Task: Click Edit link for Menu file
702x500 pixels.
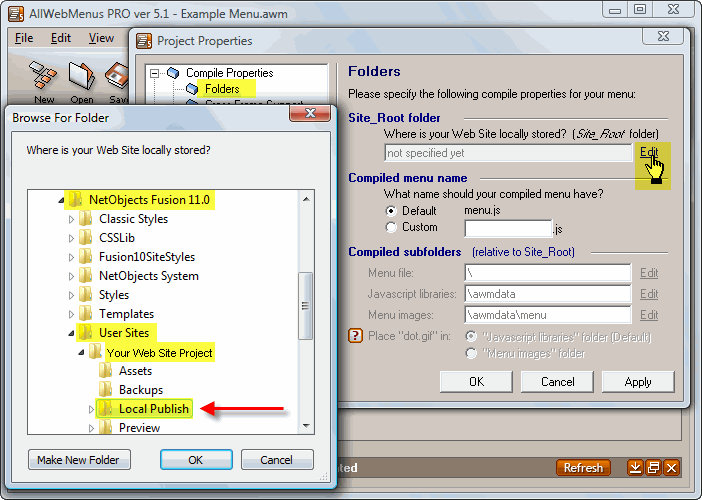Action: pyautogui.click(x=649, y=273)
